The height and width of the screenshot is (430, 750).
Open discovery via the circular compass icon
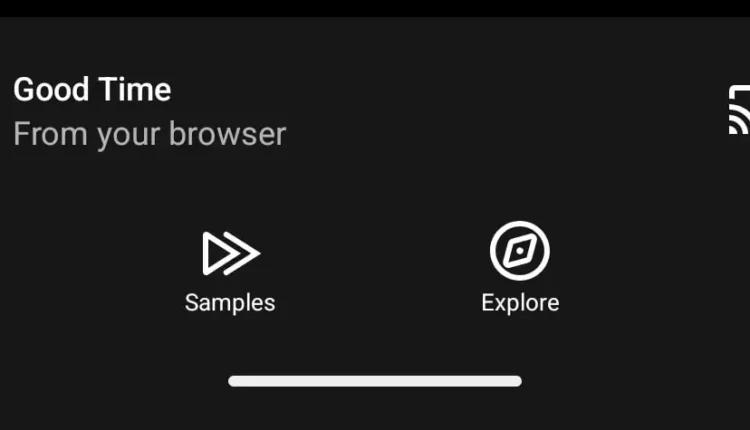tap(520, 251)
